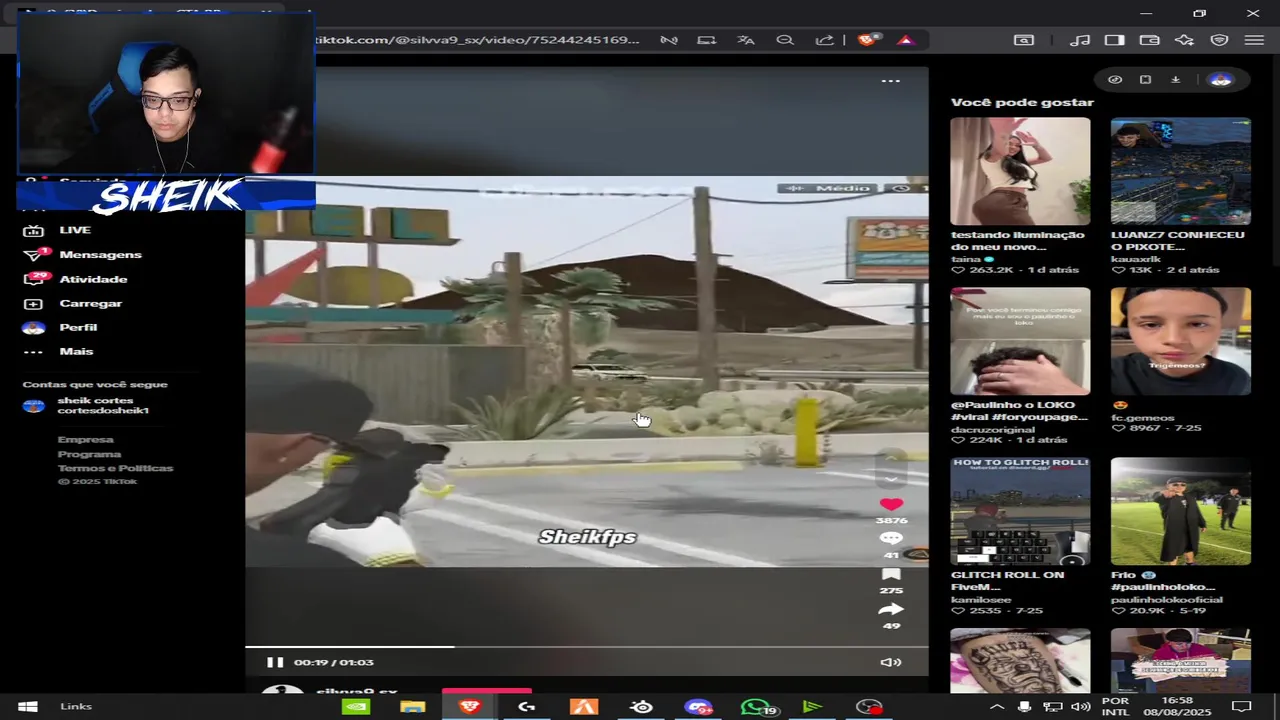Viewport: 1280px width, 720px height.
Task: Pause the TikTok video
Action: [x=275, y=662]
